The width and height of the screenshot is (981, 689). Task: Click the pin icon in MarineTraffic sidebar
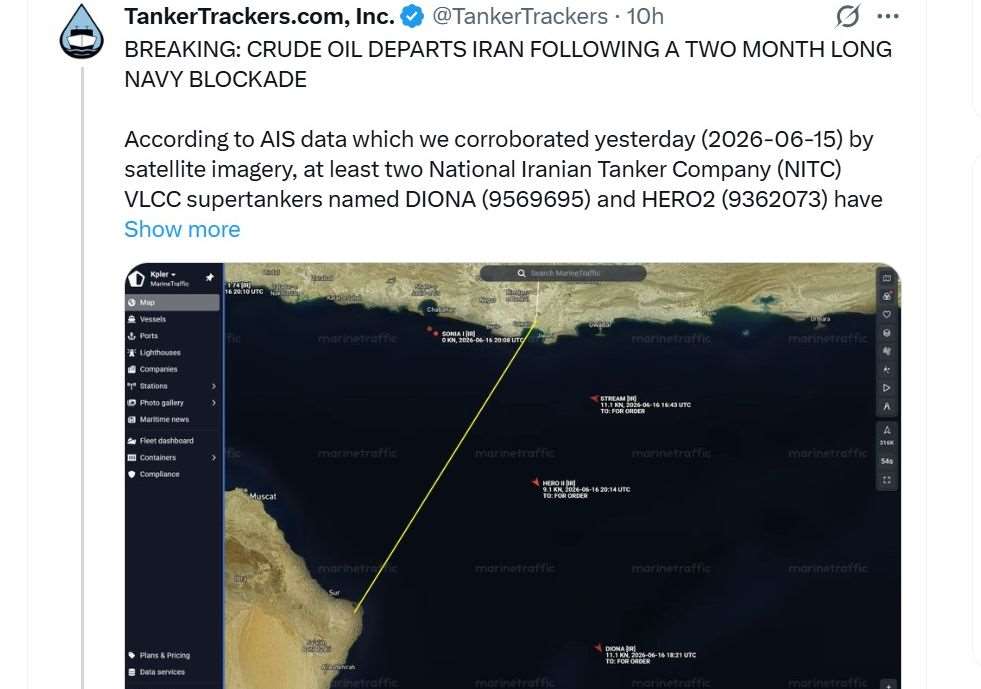210,277
